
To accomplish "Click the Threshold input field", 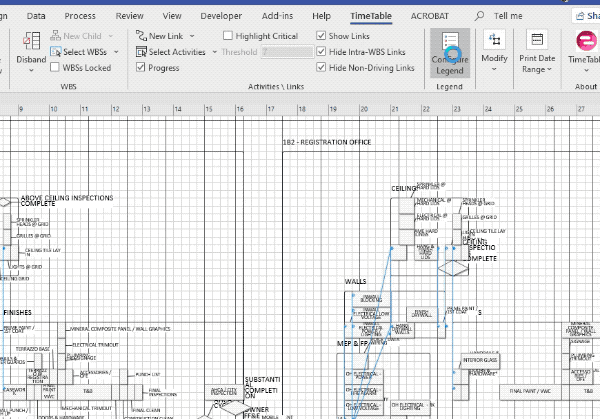I will 287,52.
